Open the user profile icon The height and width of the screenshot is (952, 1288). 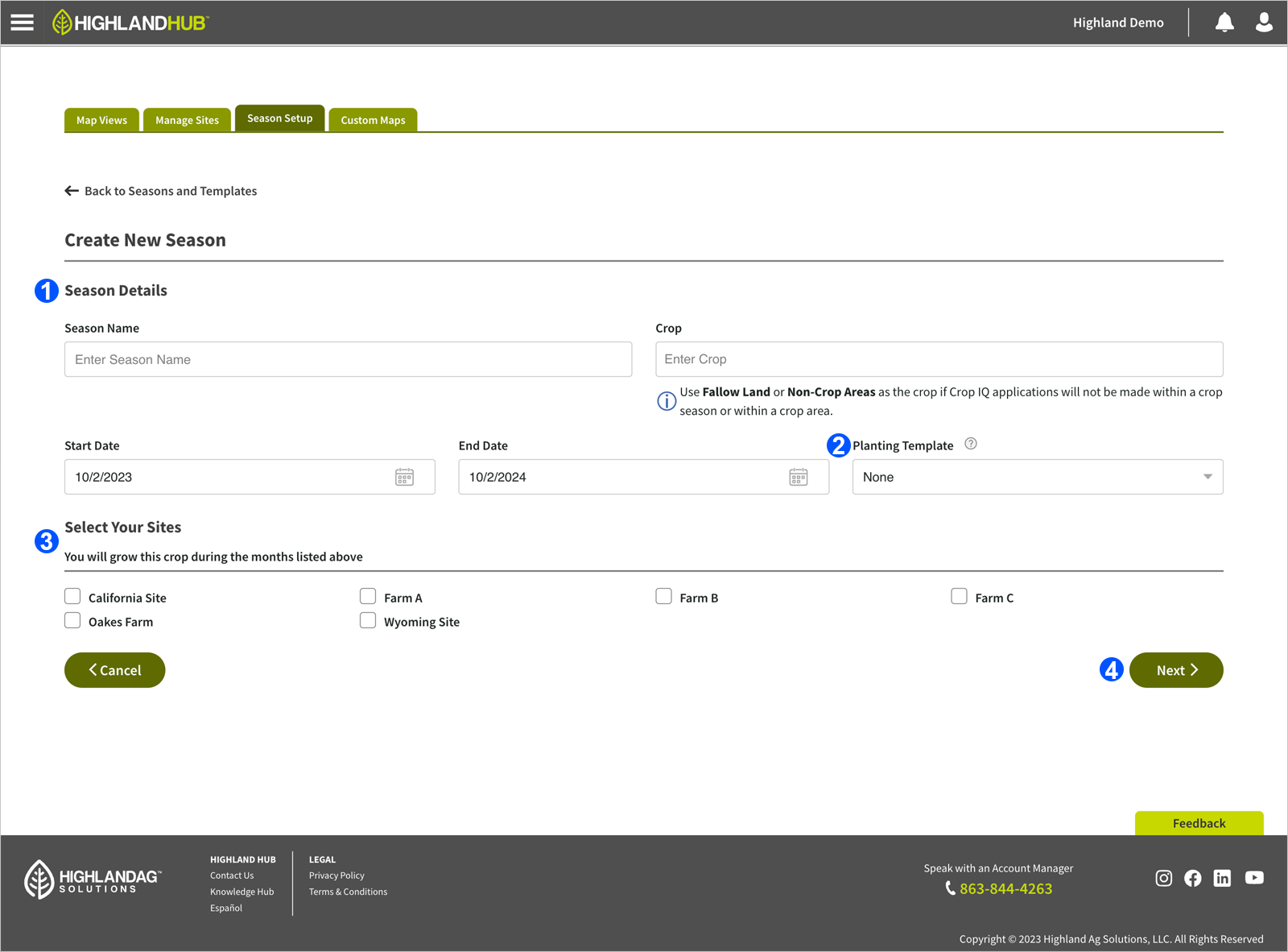[x=1264, y=23]
